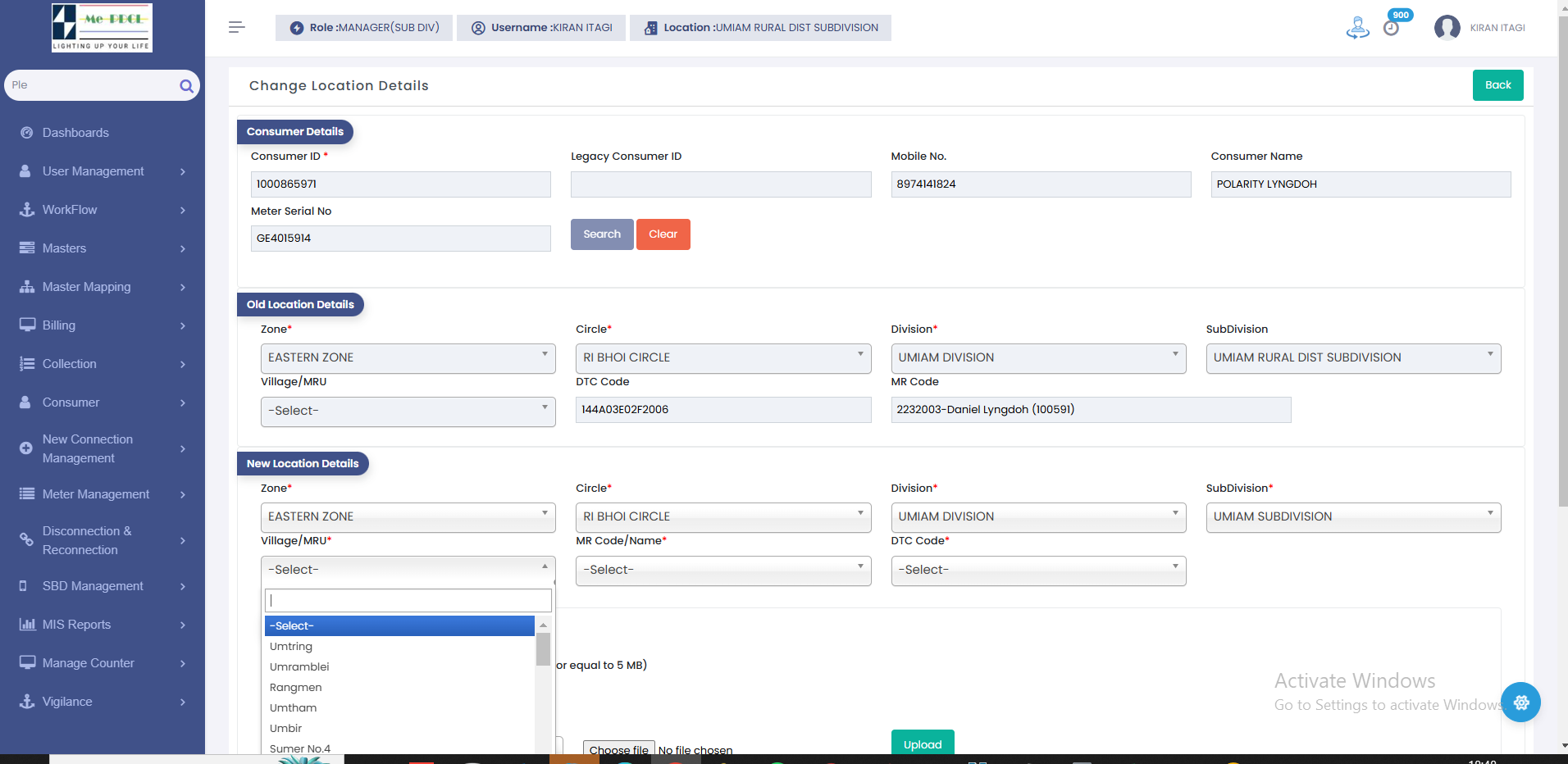Open New Location Zone dropdown
The height and width of the screenshot is (764, 1568).
(x=408, y=517)
